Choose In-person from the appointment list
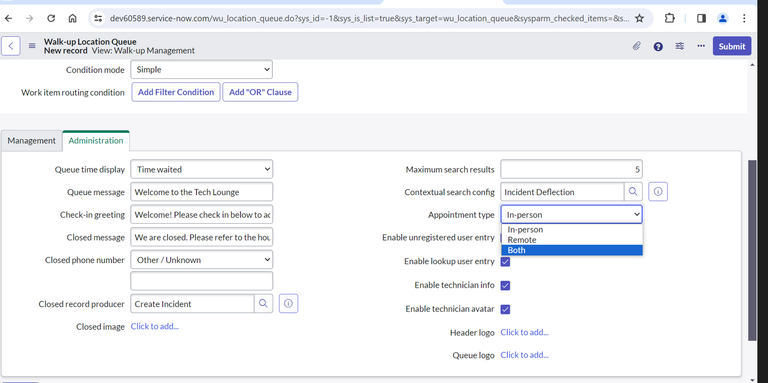 point(572,229)
